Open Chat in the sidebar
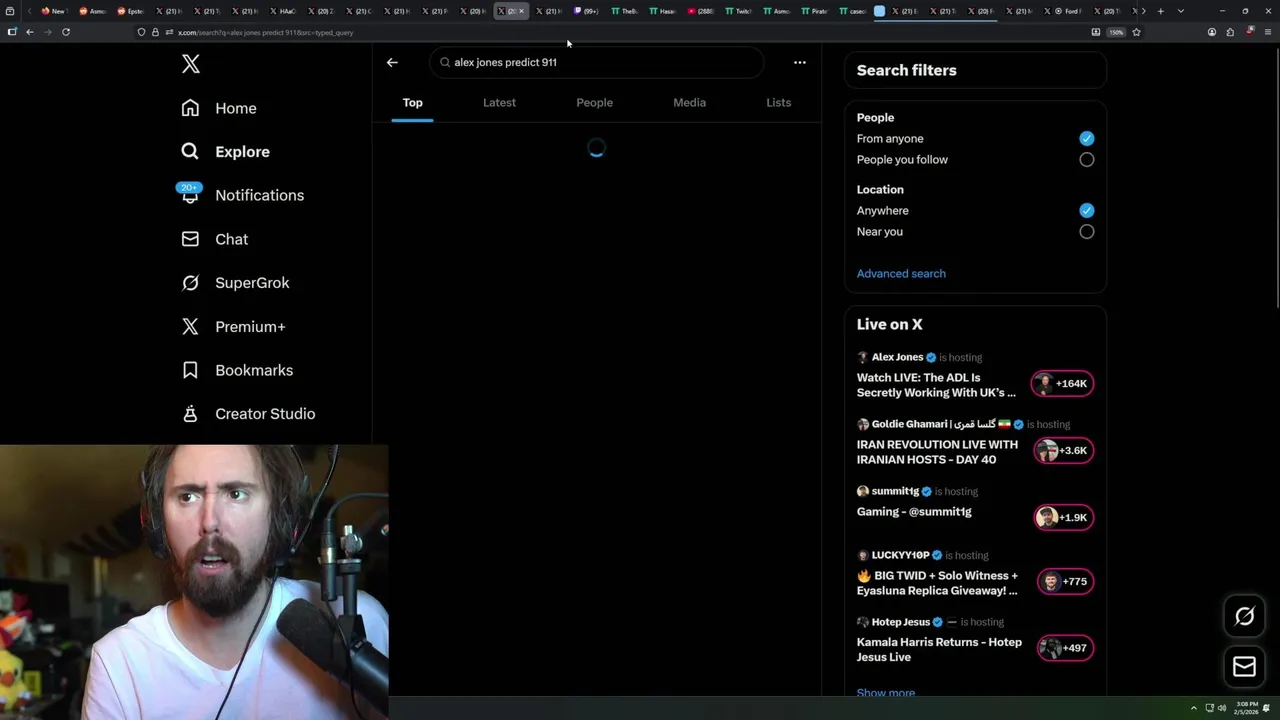Screen dimensions: 1280x720 215,239
